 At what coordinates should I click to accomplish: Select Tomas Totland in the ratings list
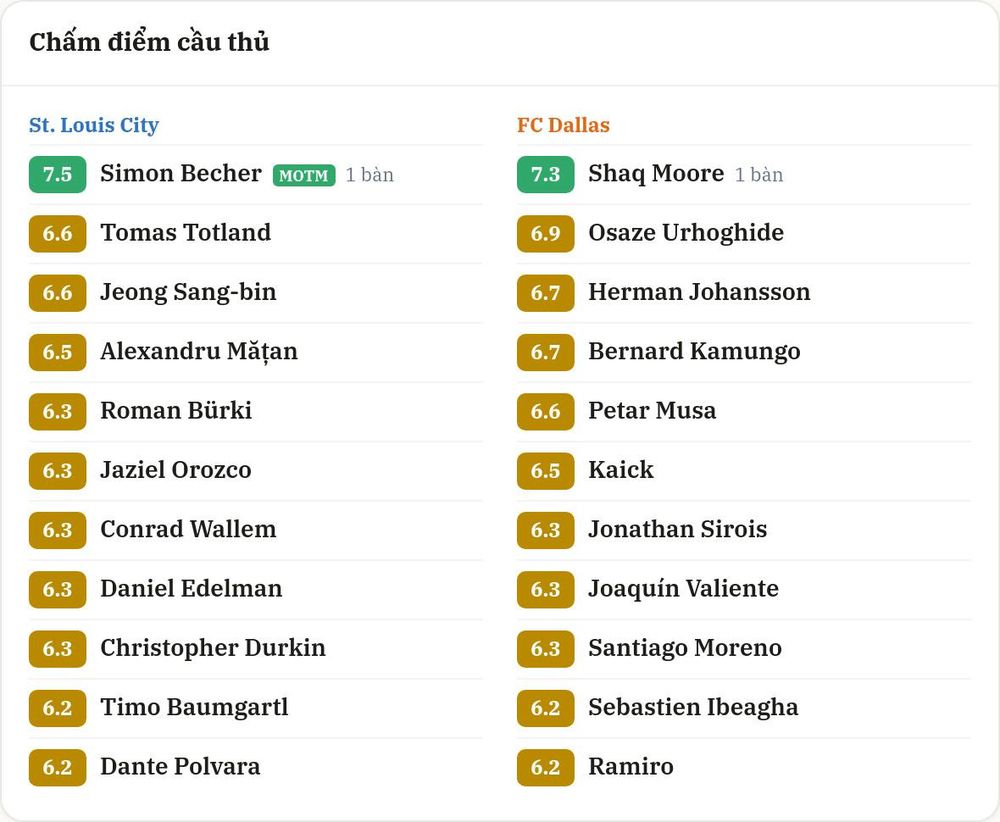coord(186,233)
